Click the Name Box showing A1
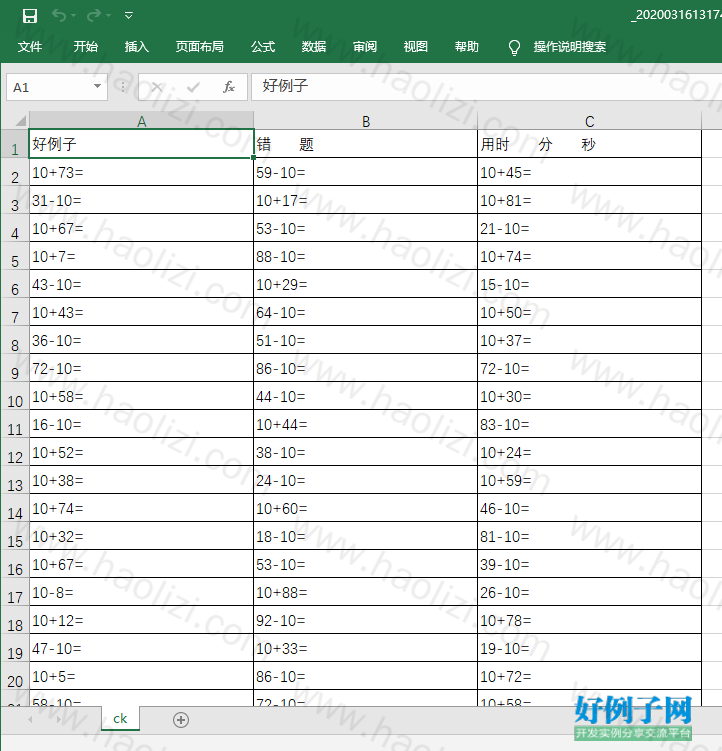 (57, 87)
